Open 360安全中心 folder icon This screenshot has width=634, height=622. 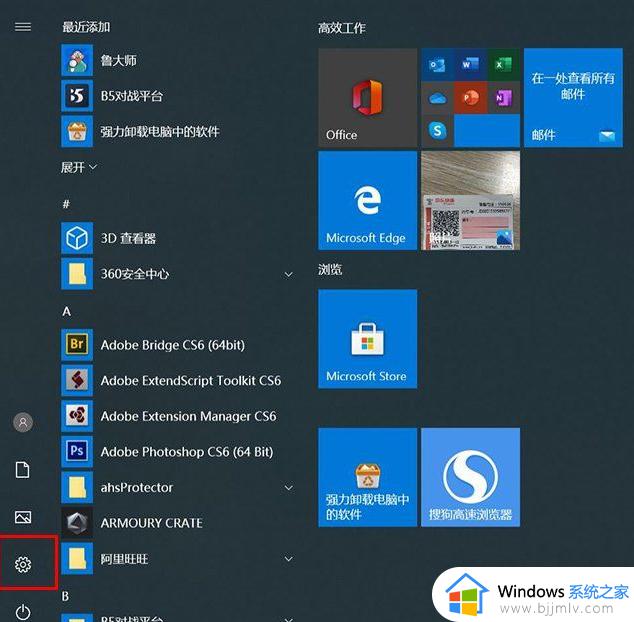pos(77,274)
